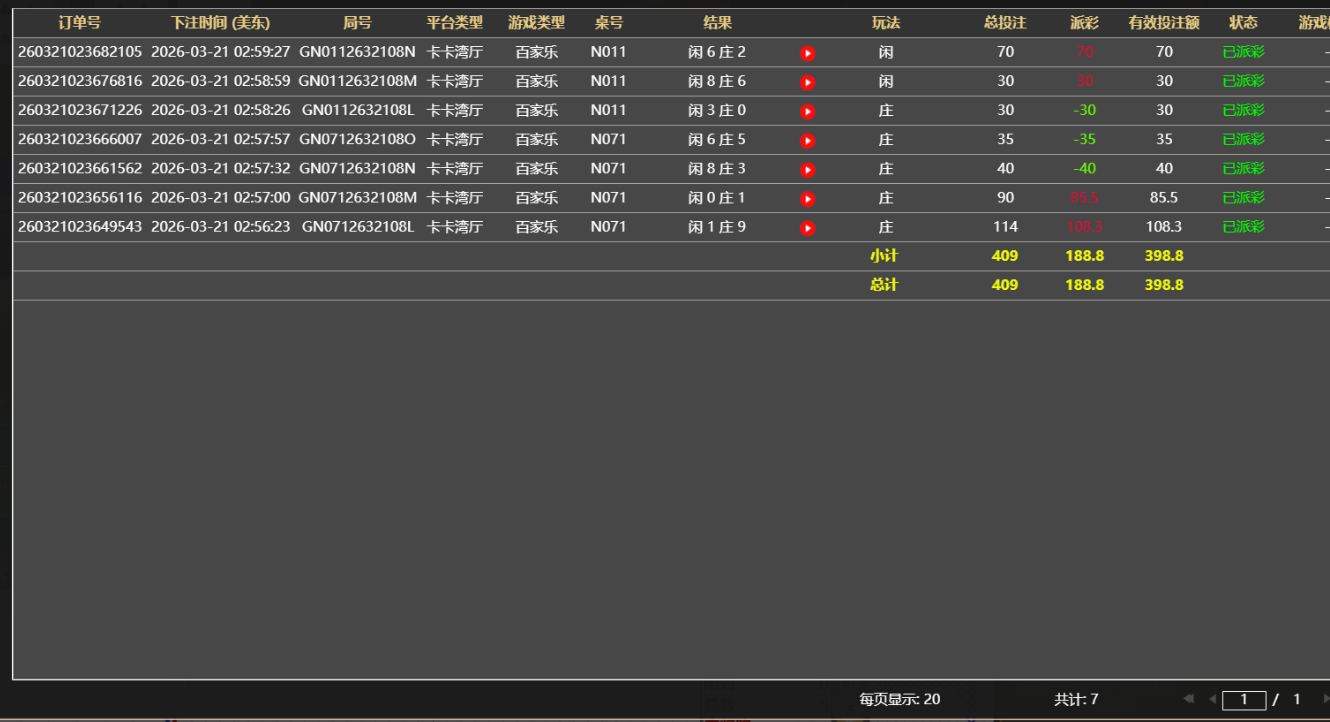Open the video replay for result 闲 8 庄 6

(807, 81)
